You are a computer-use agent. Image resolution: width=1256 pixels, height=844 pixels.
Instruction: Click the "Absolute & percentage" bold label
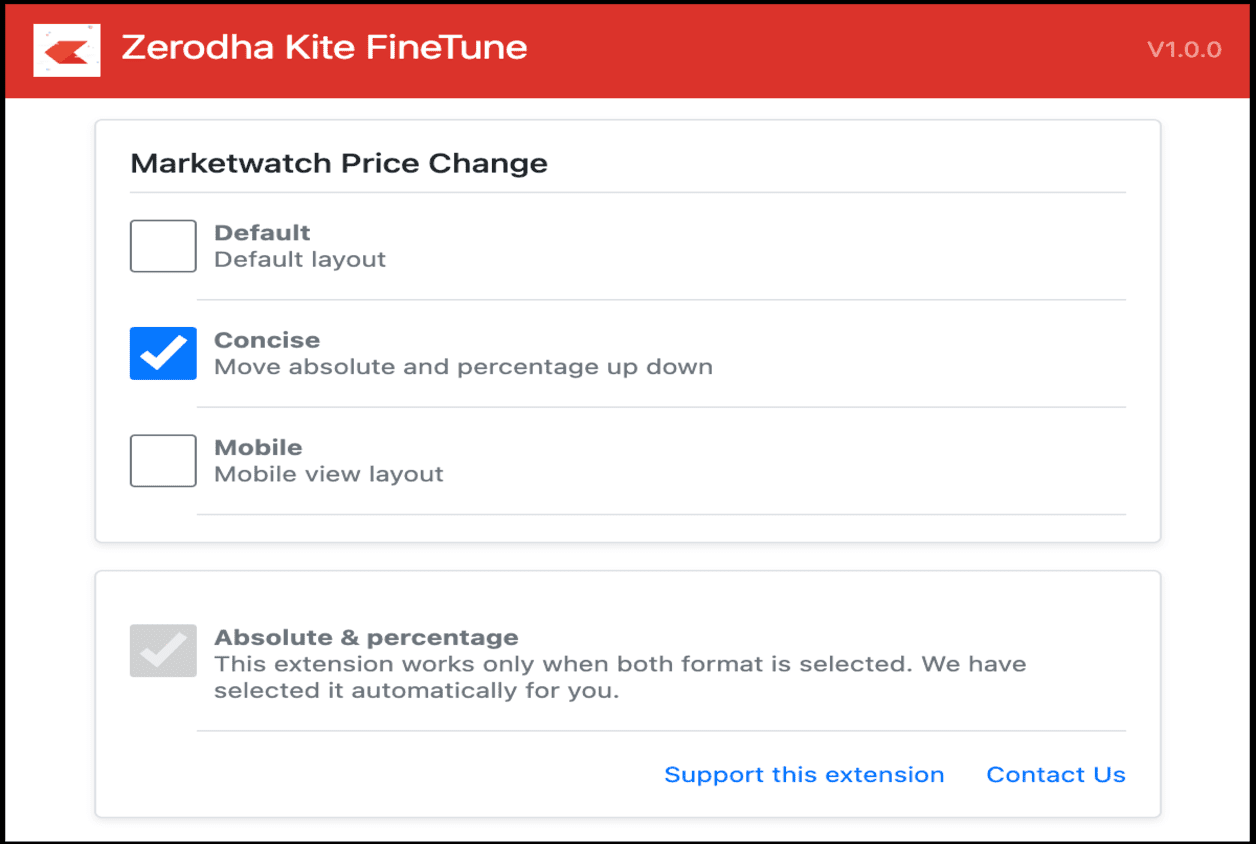pyautogui.click(x=366, y=637)
